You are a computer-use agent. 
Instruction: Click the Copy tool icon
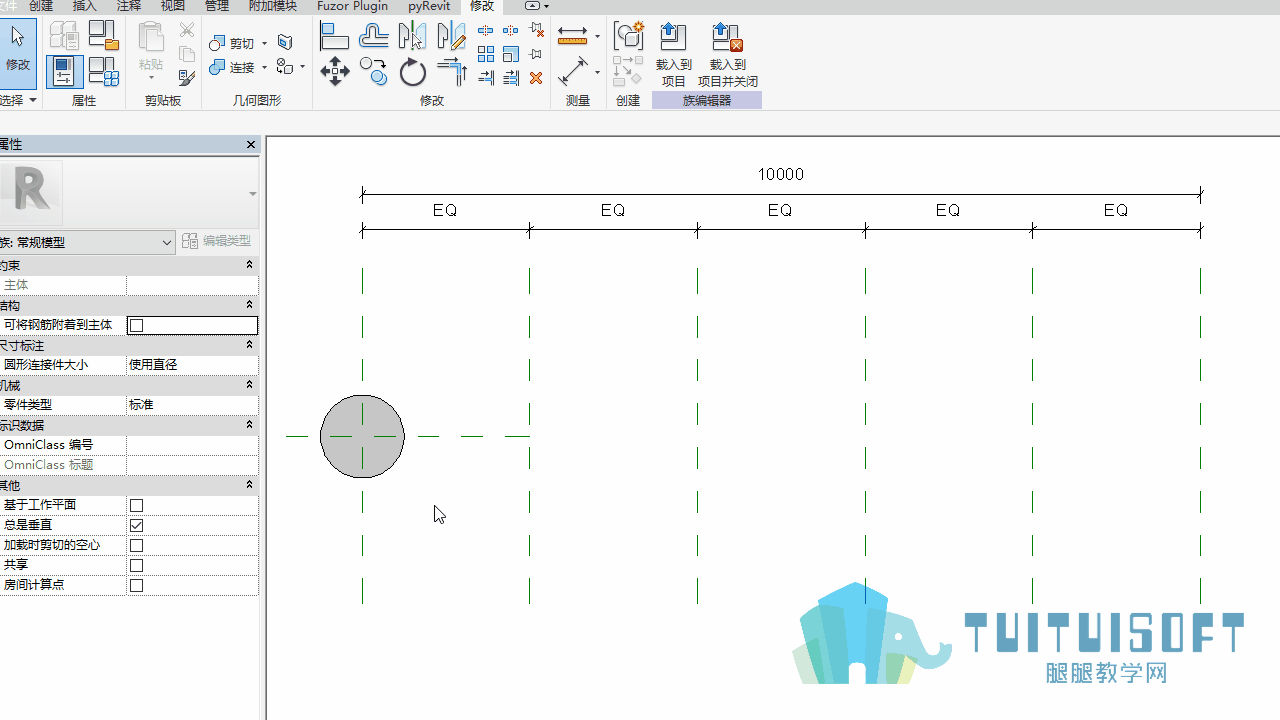pos(373,72)
